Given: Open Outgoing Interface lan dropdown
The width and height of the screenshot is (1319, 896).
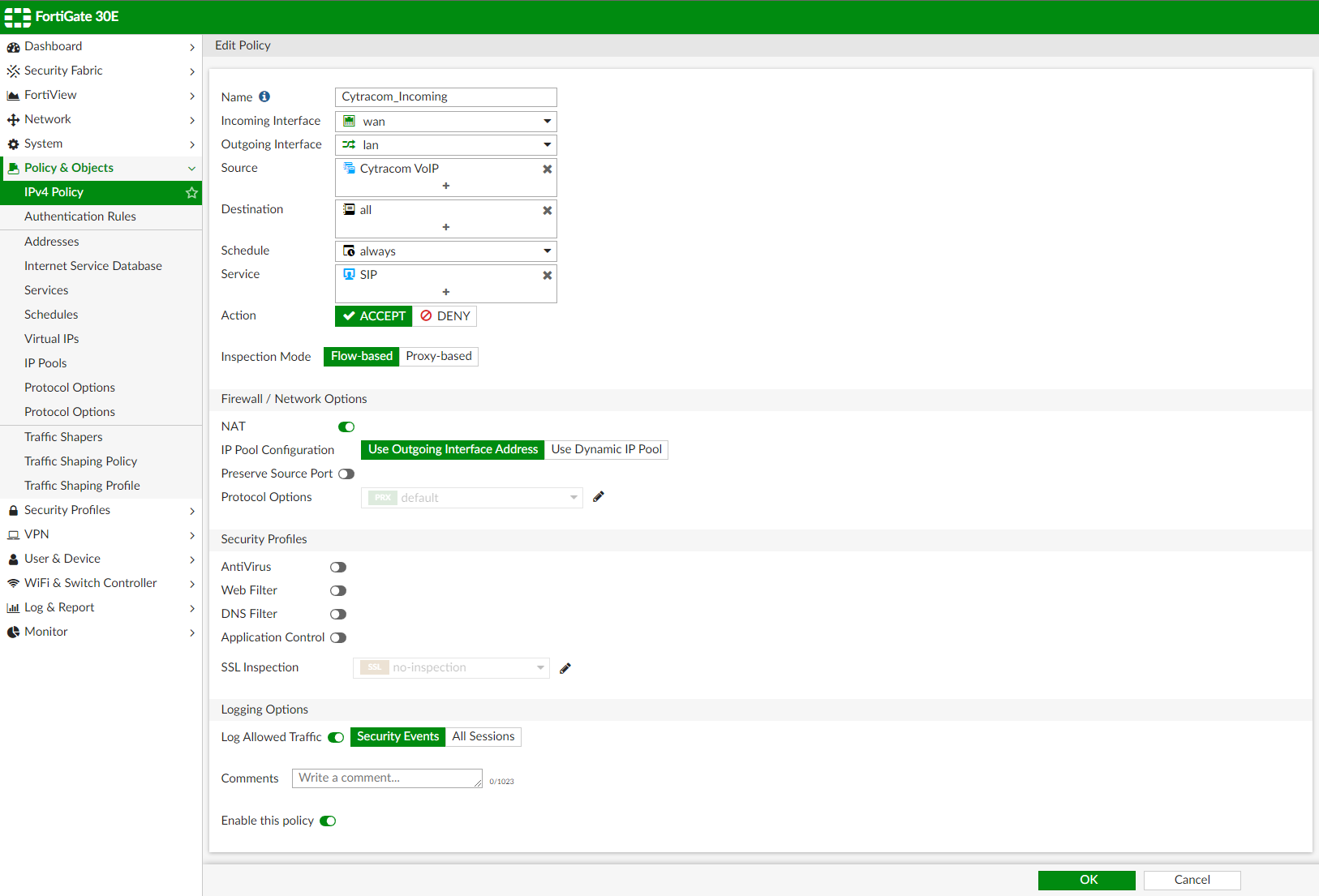Looking at the screenshot, I should coord(446,145).
